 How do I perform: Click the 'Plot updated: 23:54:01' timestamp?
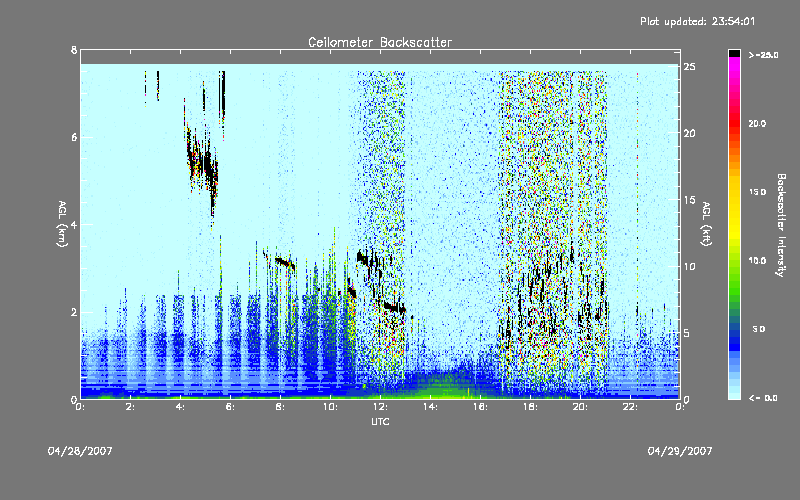[697, 21]
